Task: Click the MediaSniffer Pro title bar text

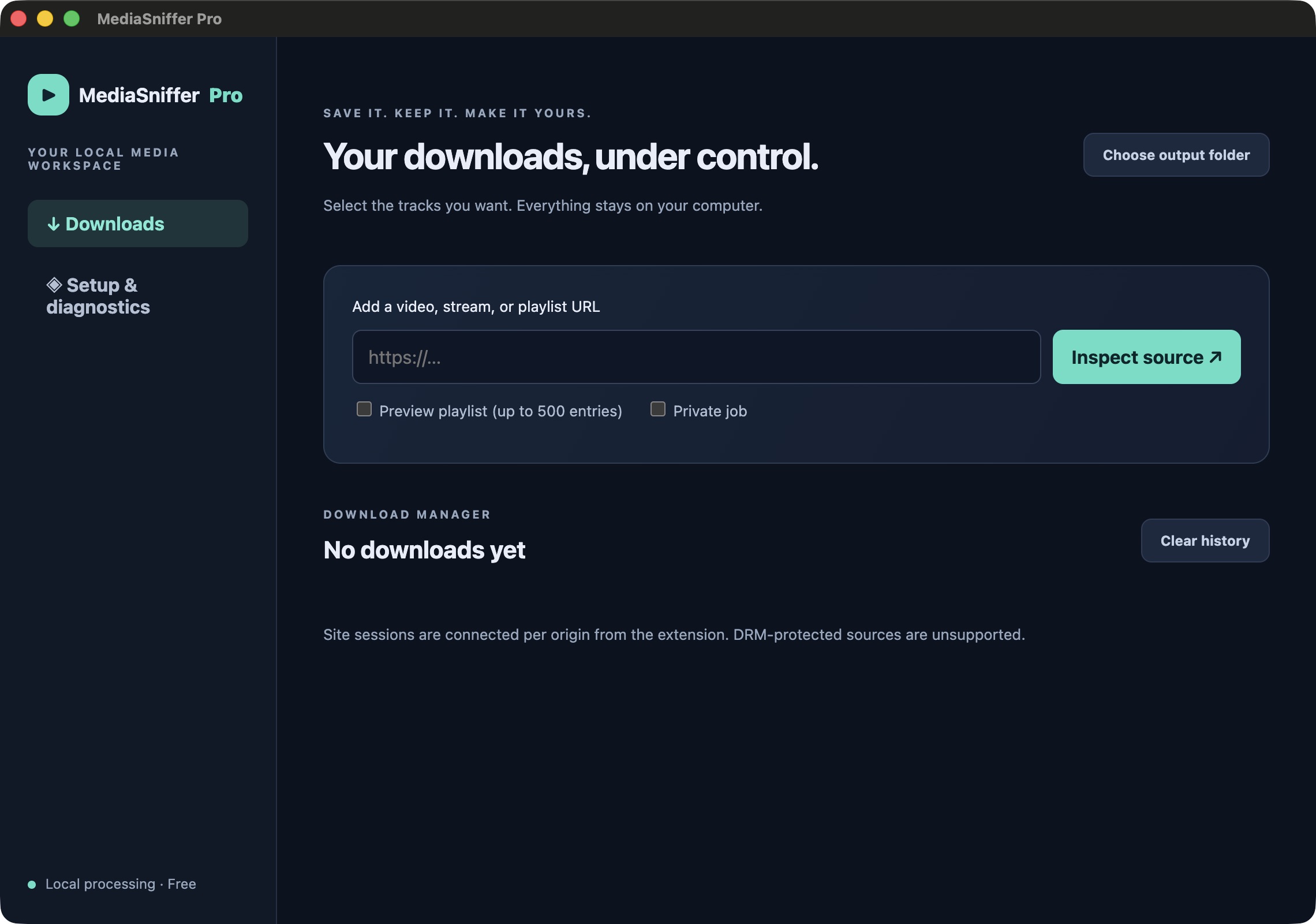Action: click(159, 18)
